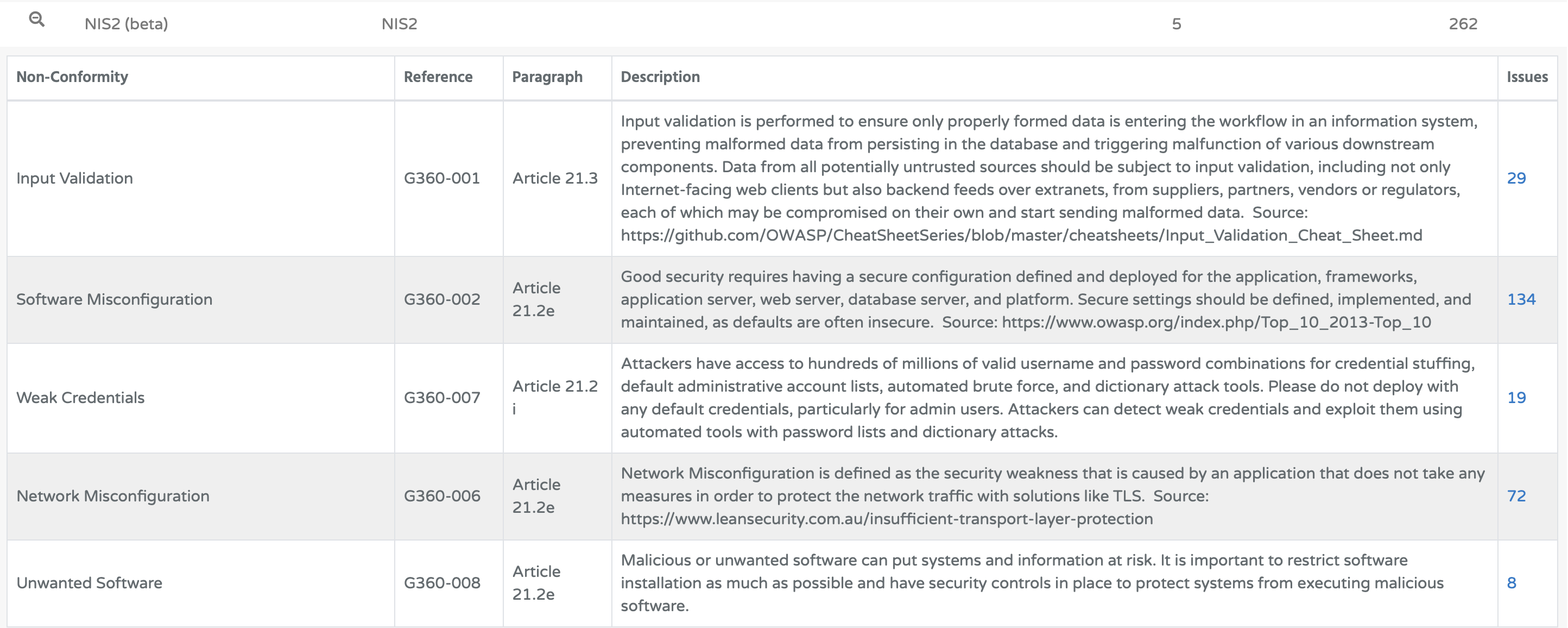Select the NIS2 (beta) standard row name

pyautogui.click(x=126, y=24)
